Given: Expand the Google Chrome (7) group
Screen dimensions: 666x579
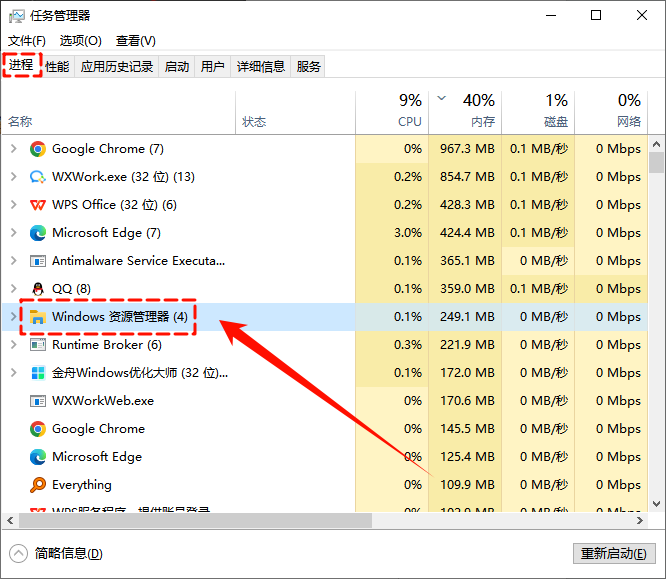Looking at the screenshot, I should coord(14,149).
